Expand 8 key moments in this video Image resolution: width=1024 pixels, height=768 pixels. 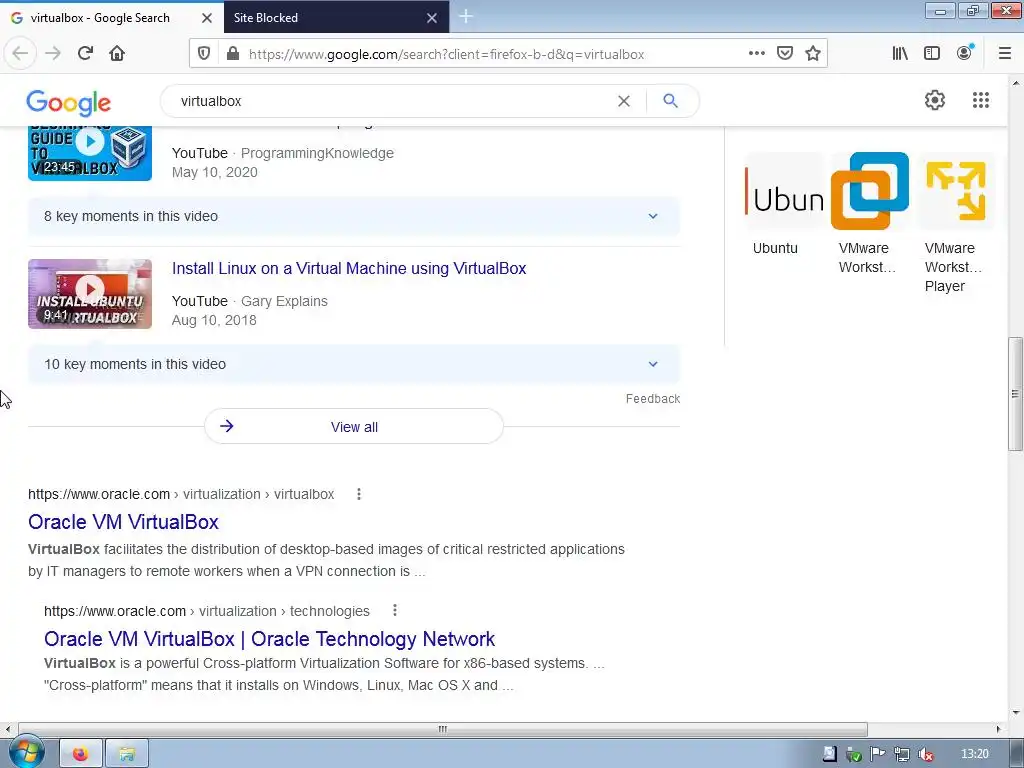tap(353, 216)
